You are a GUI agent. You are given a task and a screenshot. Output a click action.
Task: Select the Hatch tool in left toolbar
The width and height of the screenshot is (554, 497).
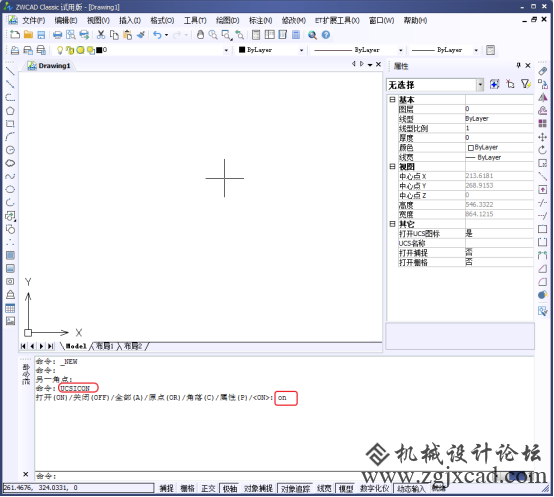pyautogui.click(x=10, y=255)
